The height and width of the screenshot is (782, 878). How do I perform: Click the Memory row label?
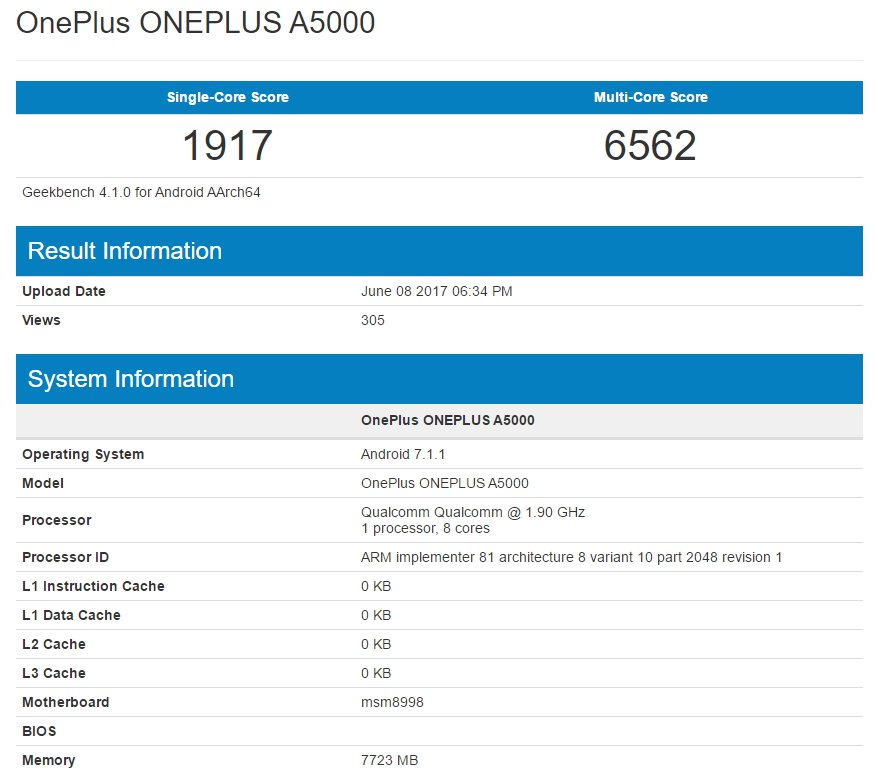(49, 761)
